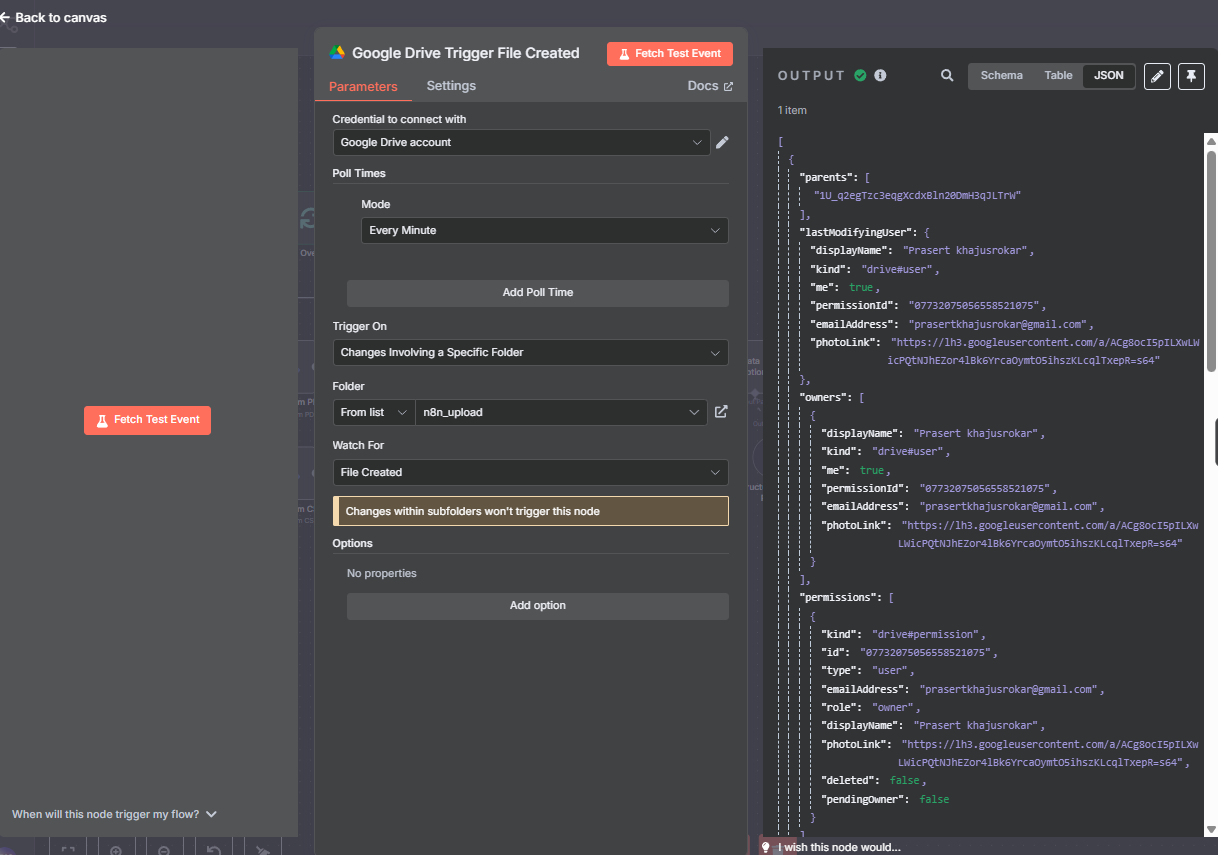Click the node title 'Google Drive Trigger File Created'
1218x855 pixels.
click(x=466, y=53)
